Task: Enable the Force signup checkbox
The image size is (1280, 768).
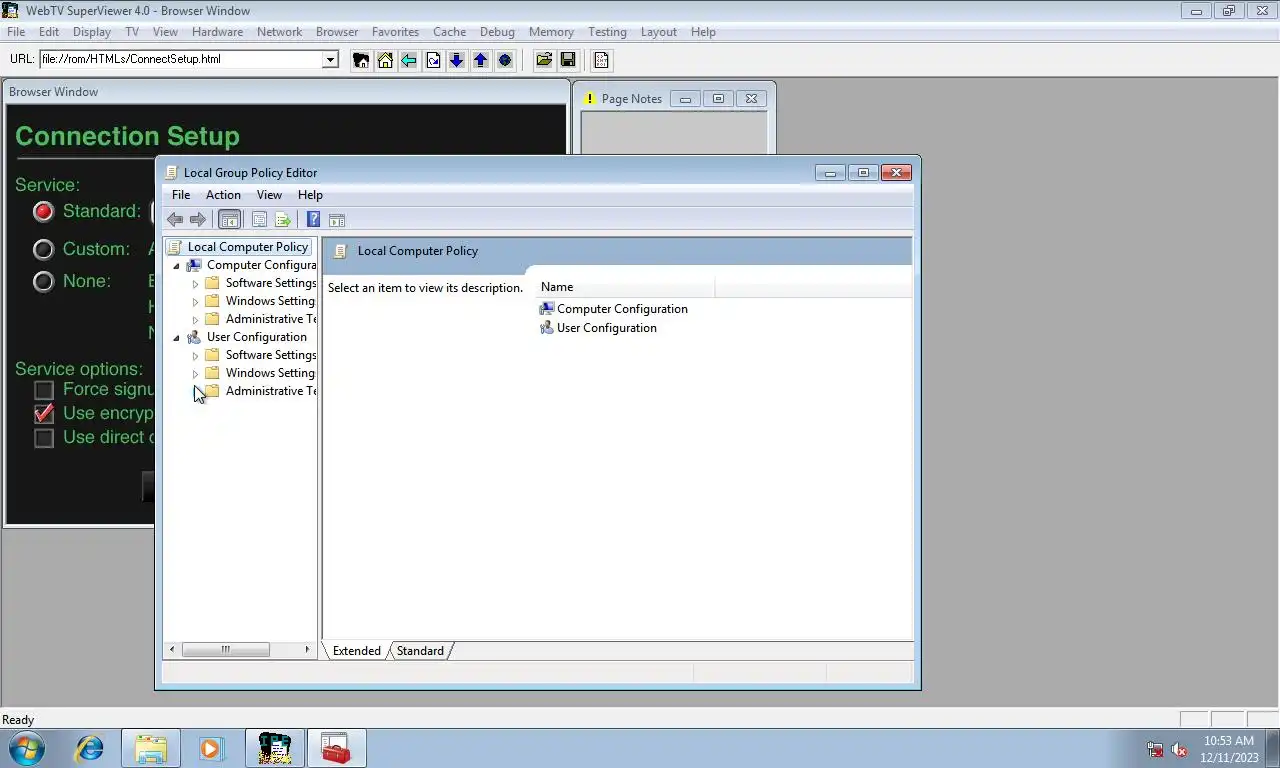Action: point(44,390)
